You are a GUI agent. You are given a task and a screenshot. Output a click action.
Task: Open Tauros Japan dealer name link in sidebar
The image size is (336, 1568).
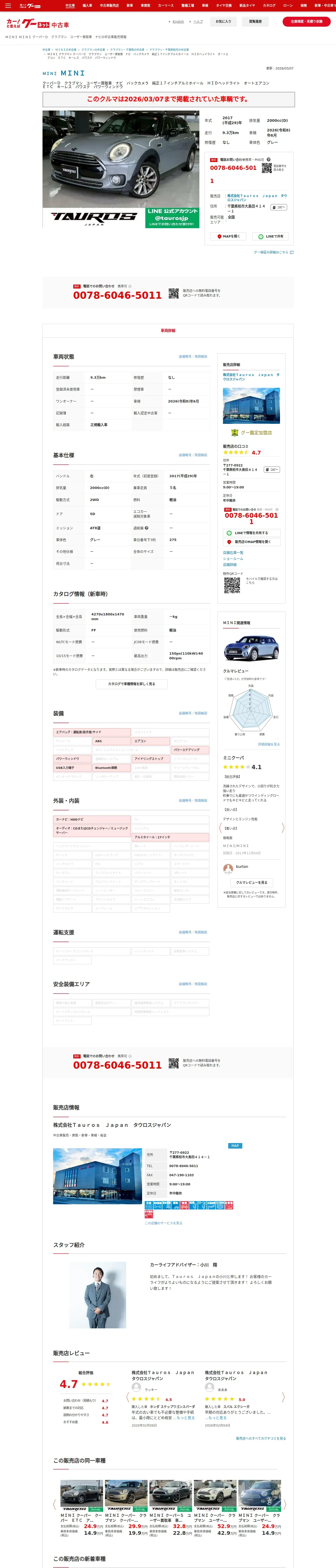tap(251, 377)
